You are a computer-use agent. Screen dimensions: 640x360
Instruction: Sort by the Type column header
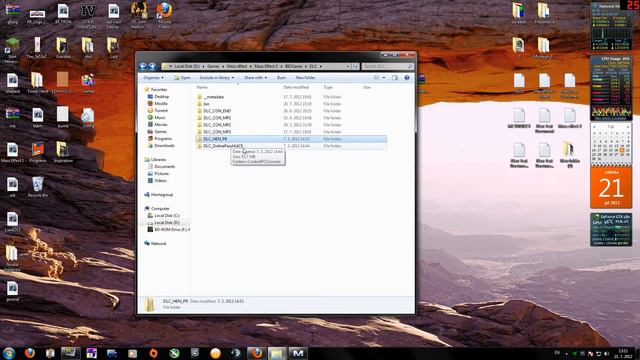328,87
